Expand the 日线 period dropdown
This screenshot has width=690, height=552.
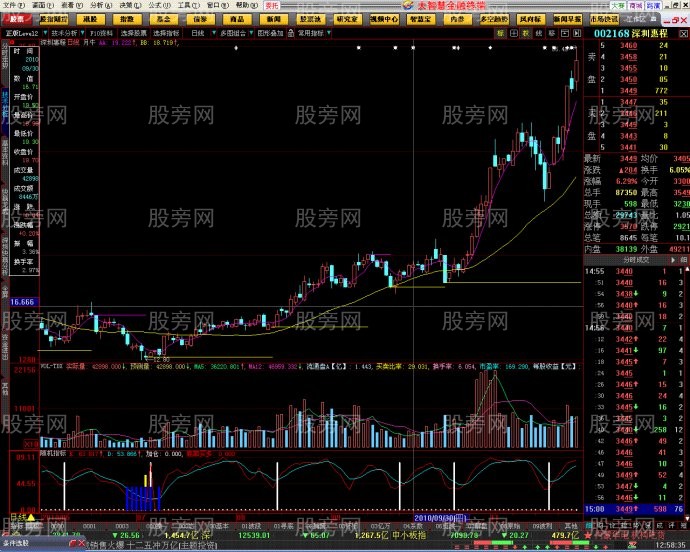[x=214, y=33]
